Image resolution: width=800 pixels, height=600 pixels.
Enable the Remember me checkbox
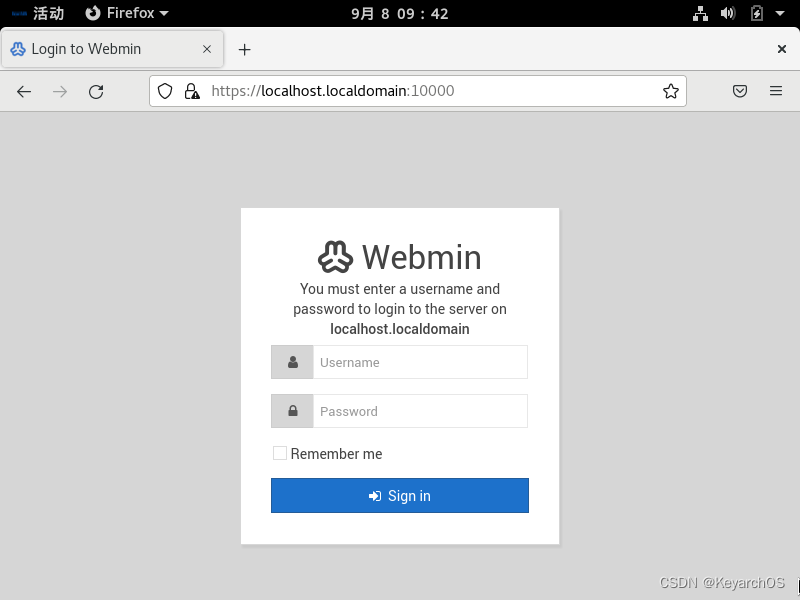click(280, 453)
